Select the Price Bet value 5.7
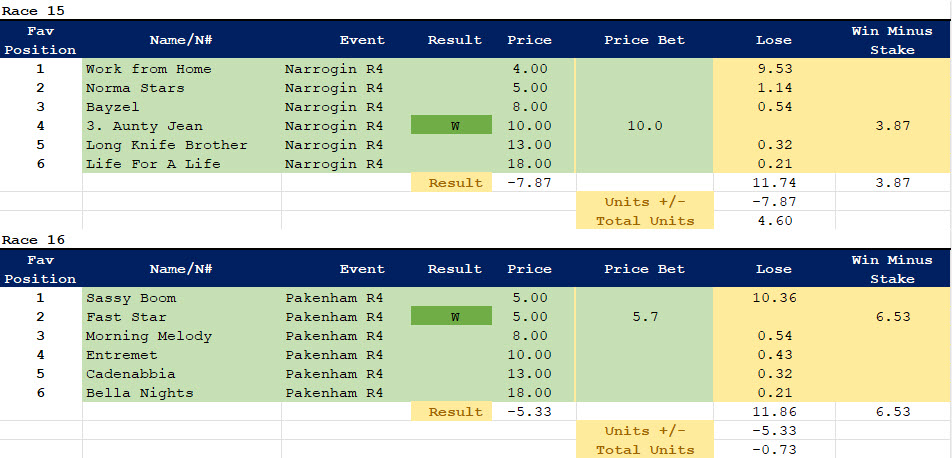Image resolution: width=952 pixels, height=458 pixels. pyautogui.click(x=644, y=317)
